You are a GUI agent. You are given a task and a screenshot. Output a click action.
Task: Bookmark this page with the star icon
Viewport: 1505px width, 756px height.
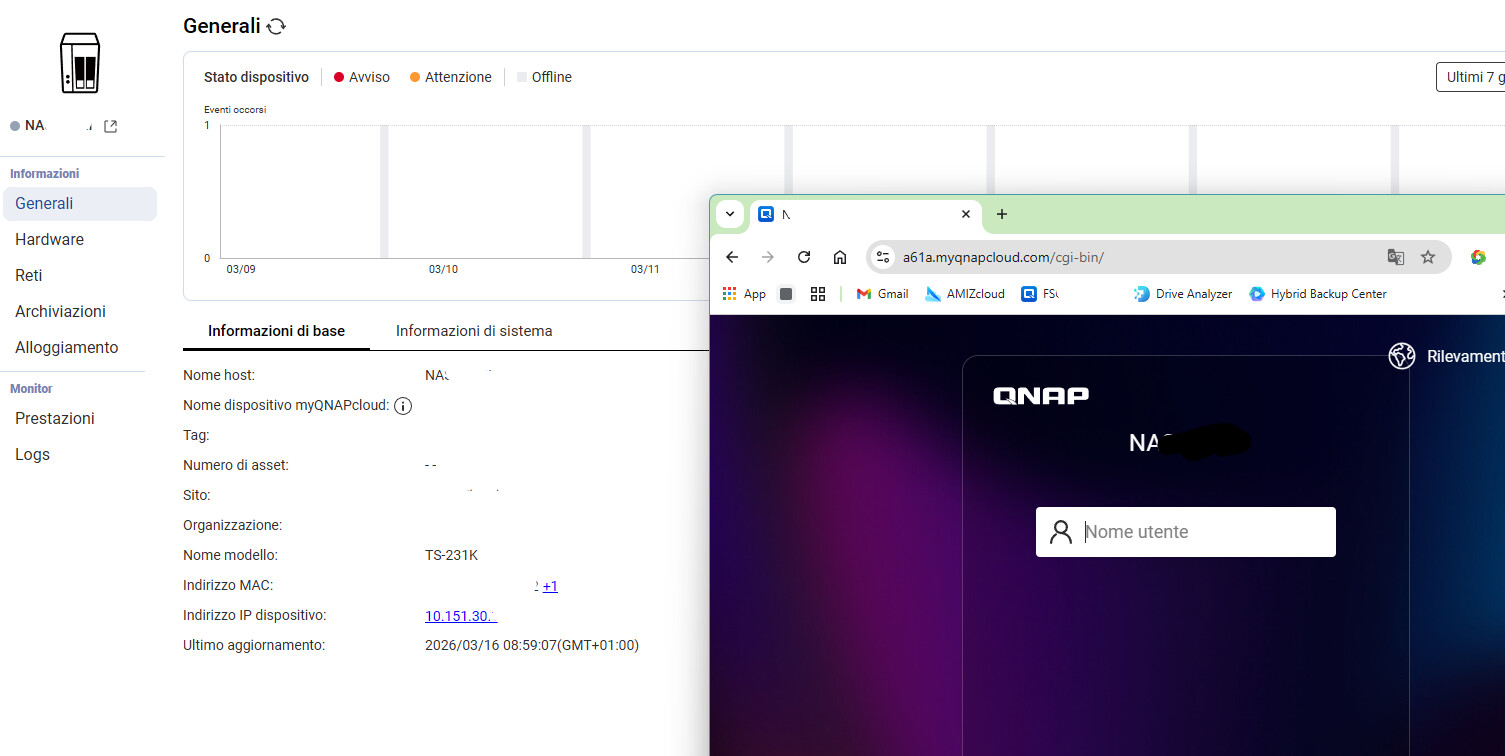[1428, 257]
